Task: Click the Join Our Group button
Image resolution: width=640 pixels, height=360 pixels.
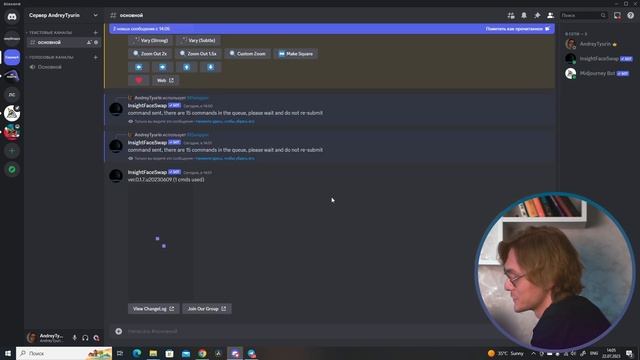Action: coord(207,309)
